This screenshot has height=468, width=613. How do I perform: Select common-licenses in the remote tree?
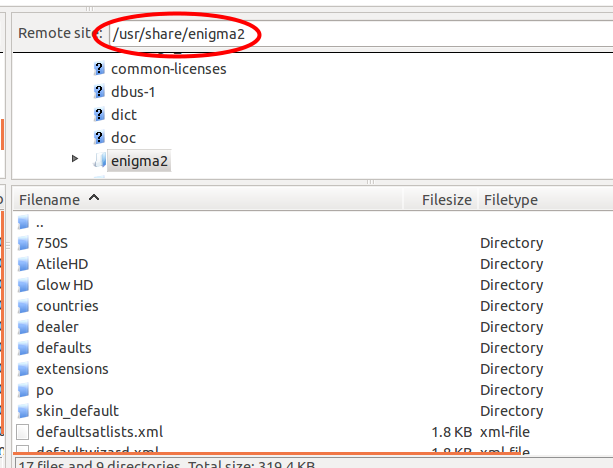click(x=168, y=69)
